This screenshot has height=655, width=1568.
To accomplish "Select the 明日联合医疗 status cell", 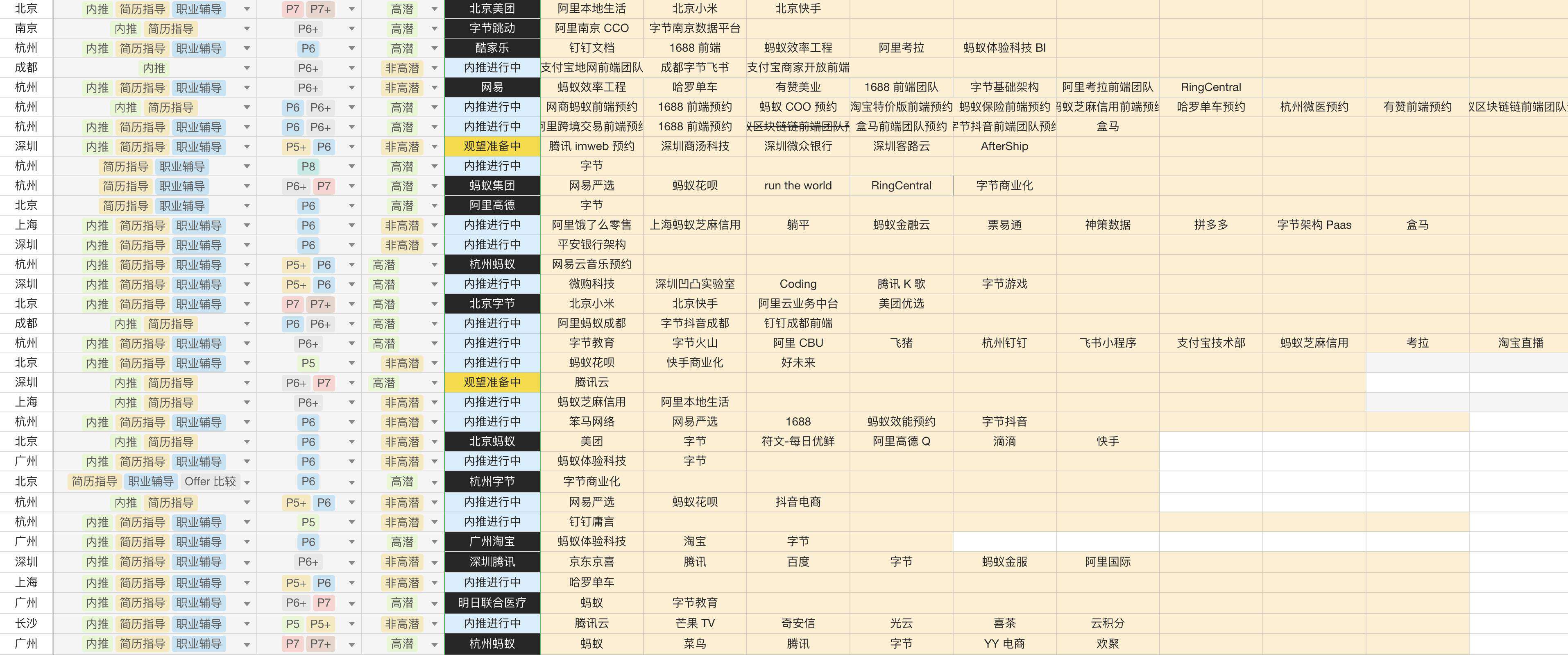I will [x=492, y=603].
